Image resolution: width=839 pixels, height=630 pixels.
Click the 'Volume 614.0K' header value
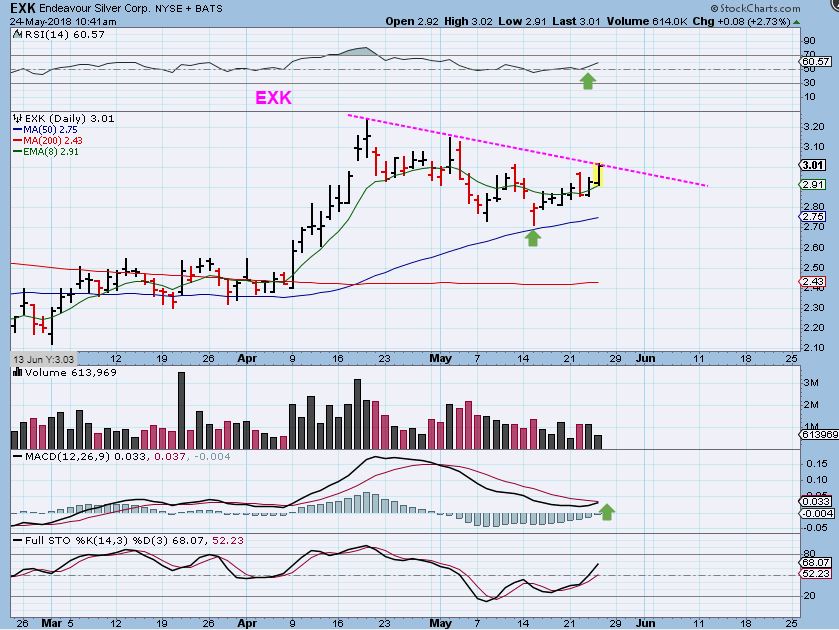point(646,21)
